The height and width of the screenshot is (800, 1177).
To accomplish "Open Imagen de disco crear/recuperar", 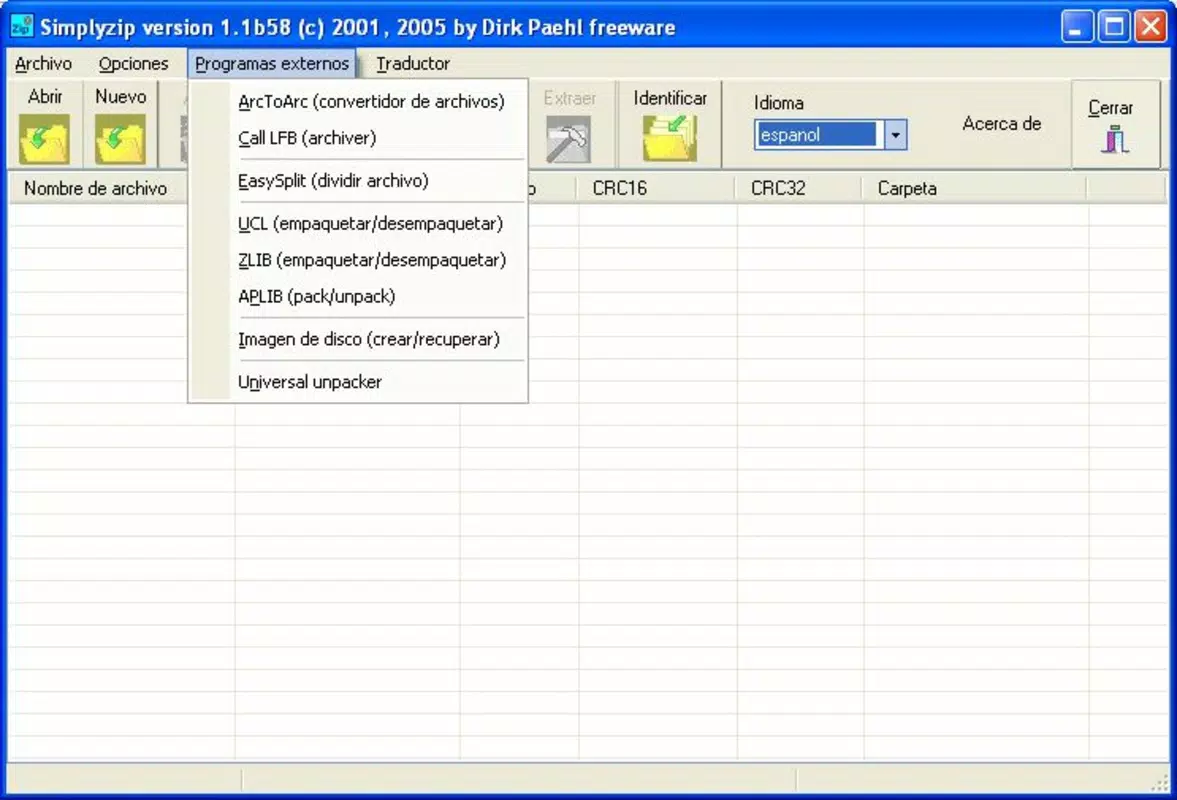I will 369,339.
